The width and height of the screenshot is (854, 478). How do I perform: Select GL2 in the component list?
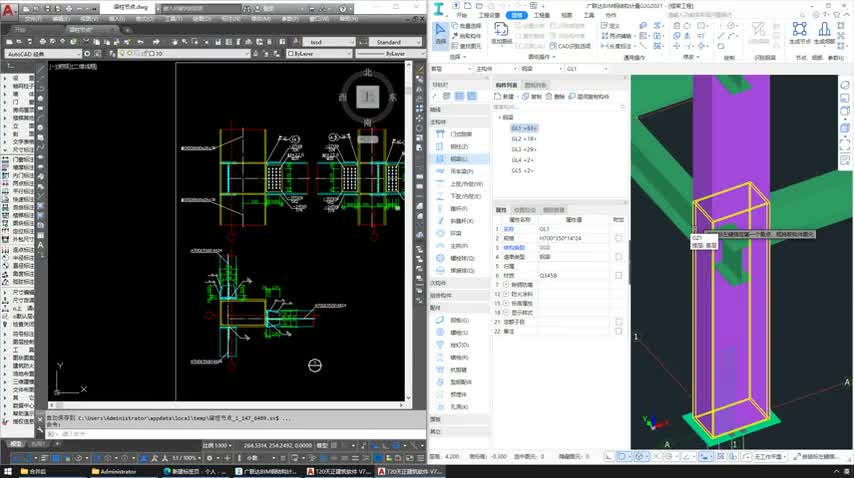pos(523,139)
